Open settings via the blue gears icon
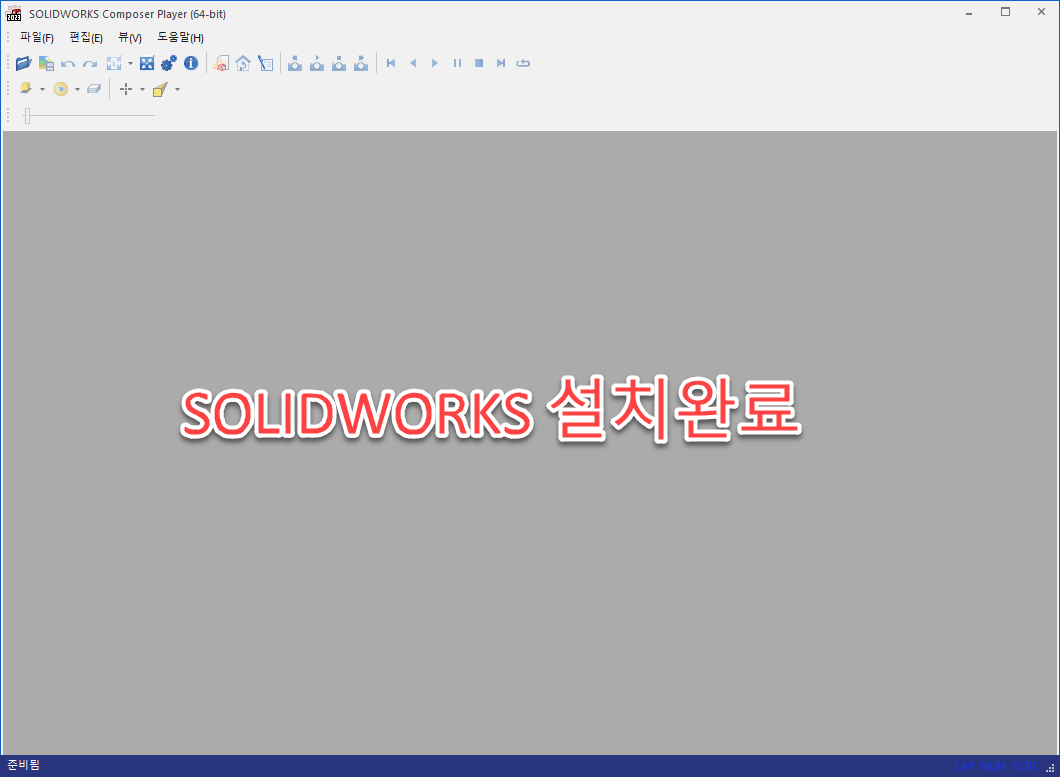 (x=169, y=63)
